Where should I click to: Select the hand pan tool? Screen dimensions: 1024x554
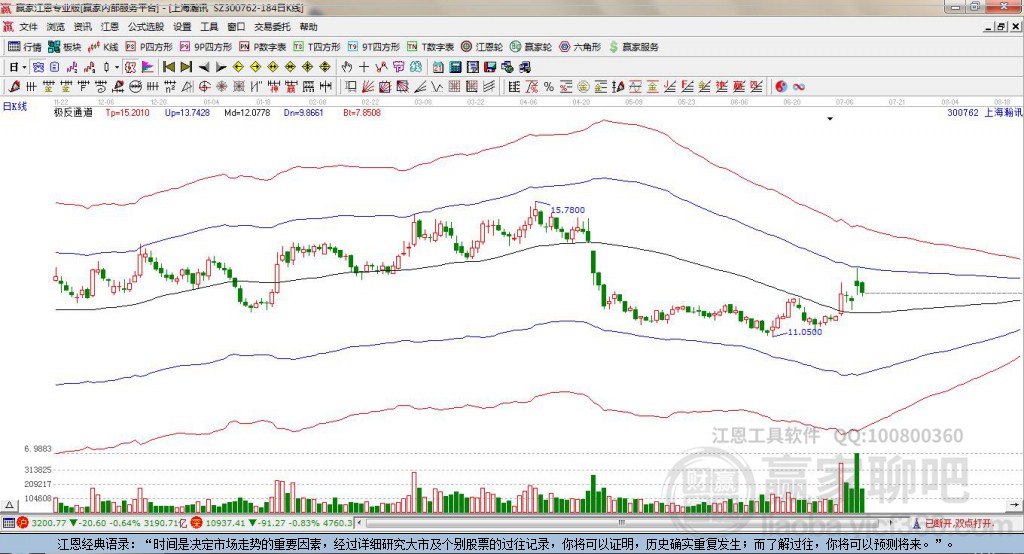point(347,67)
